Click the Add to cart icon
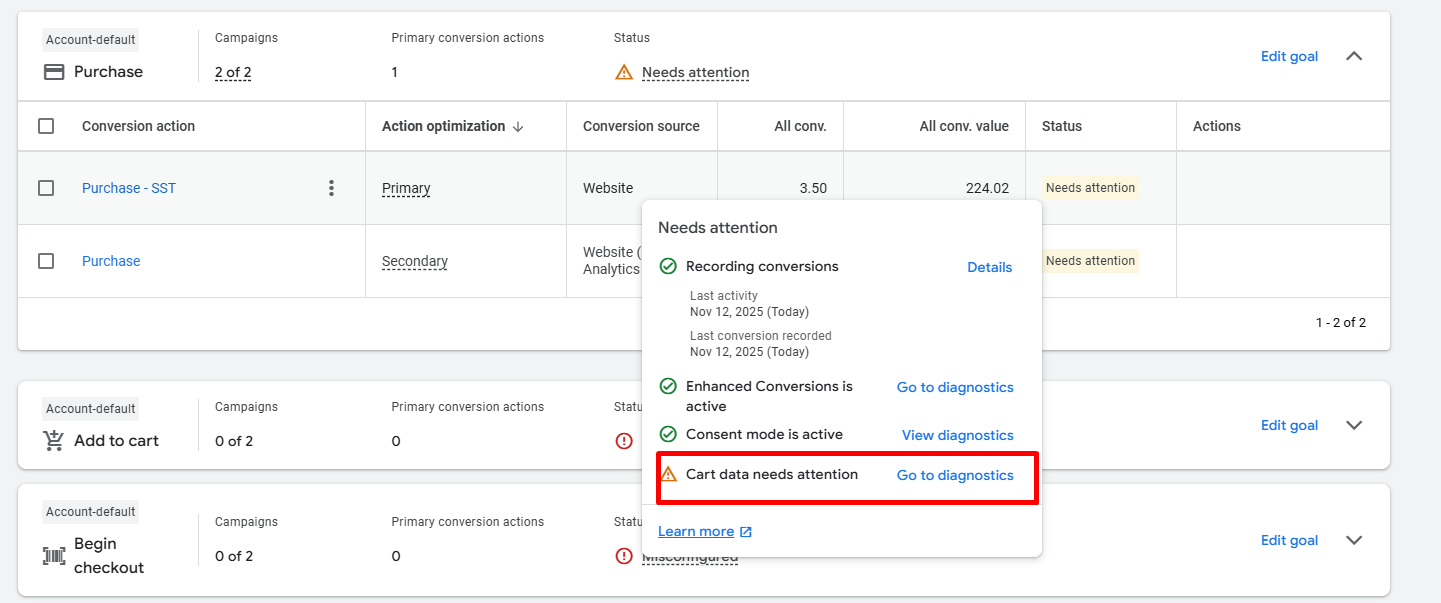Screen dimensions: 1441x603 pos(54,441)
